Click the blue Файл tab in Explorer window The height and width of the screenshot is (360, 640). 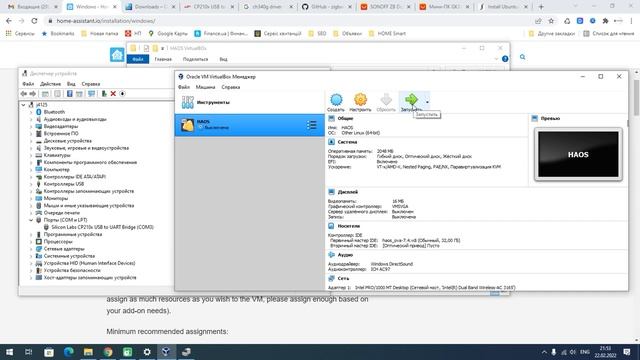click(138, 59)
